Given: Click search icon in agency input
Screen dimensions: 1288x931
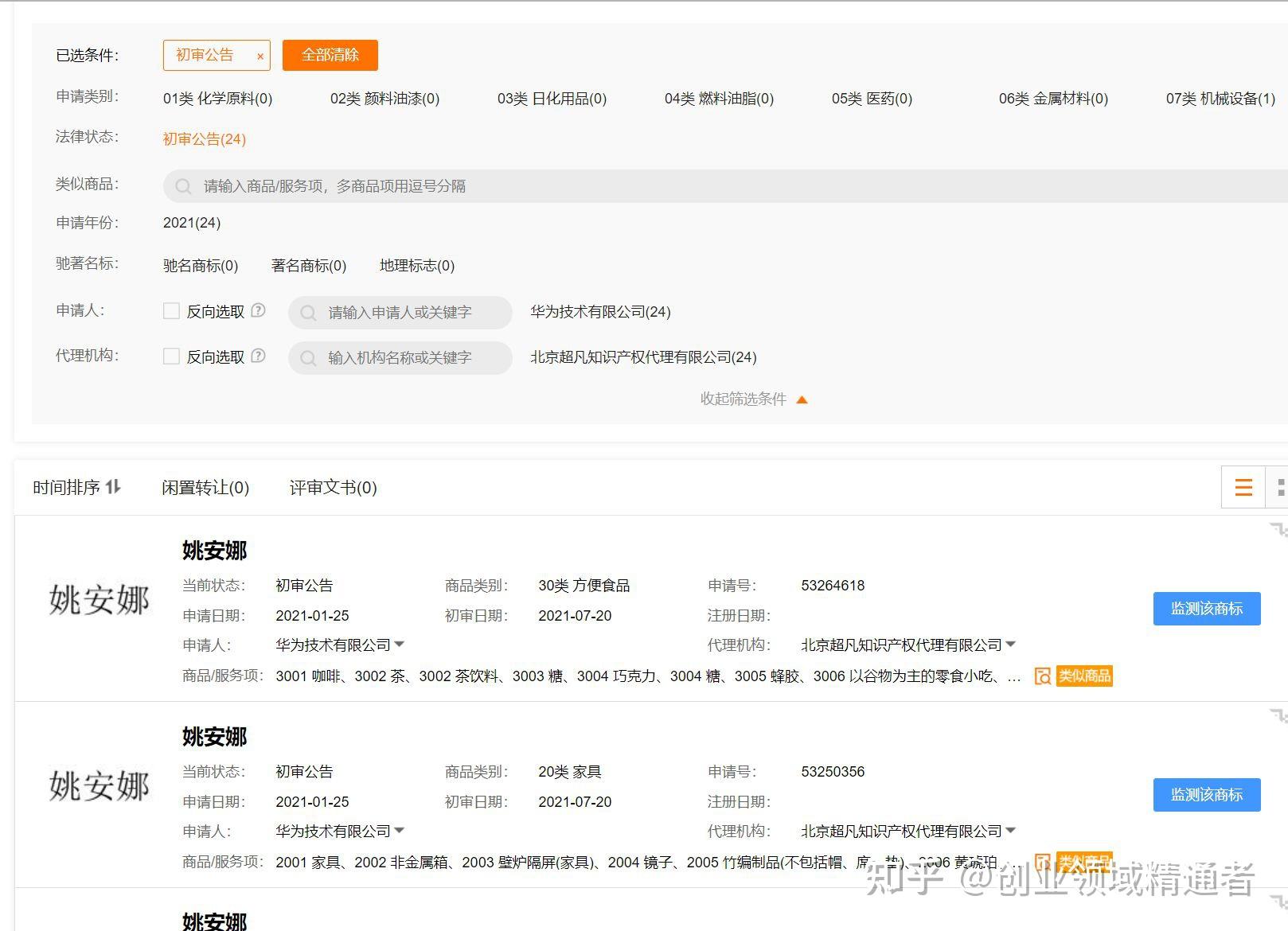Looking at the screenshot, I should click(x=308, y=358).
